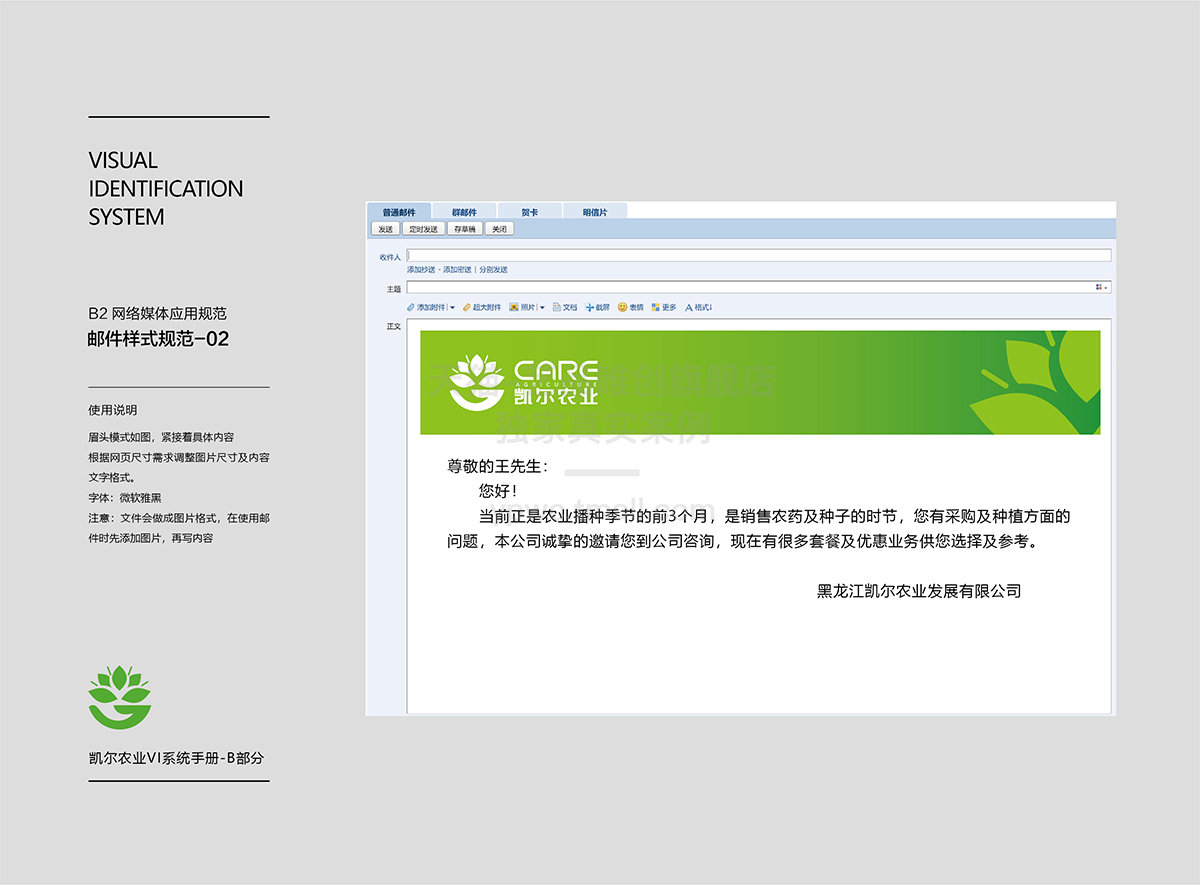Click the 截屏 screenshot icon

pos(590,308)
